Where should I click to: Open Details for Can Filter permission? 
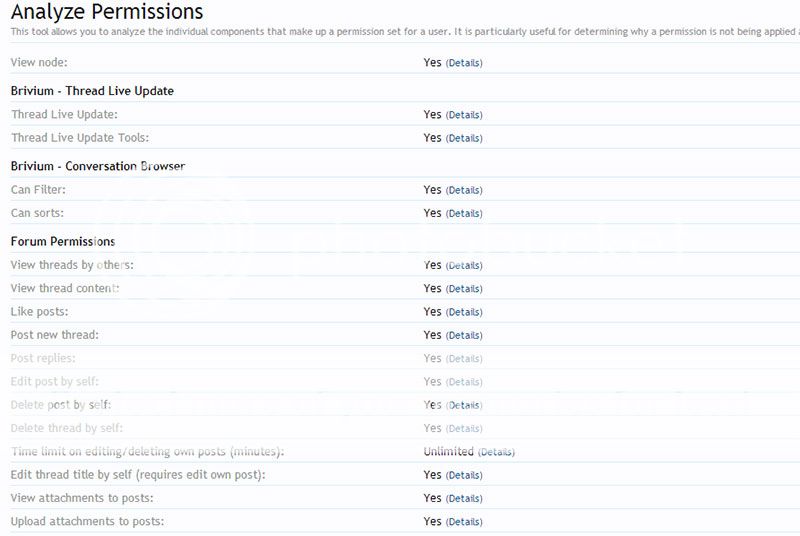point(464,190)
